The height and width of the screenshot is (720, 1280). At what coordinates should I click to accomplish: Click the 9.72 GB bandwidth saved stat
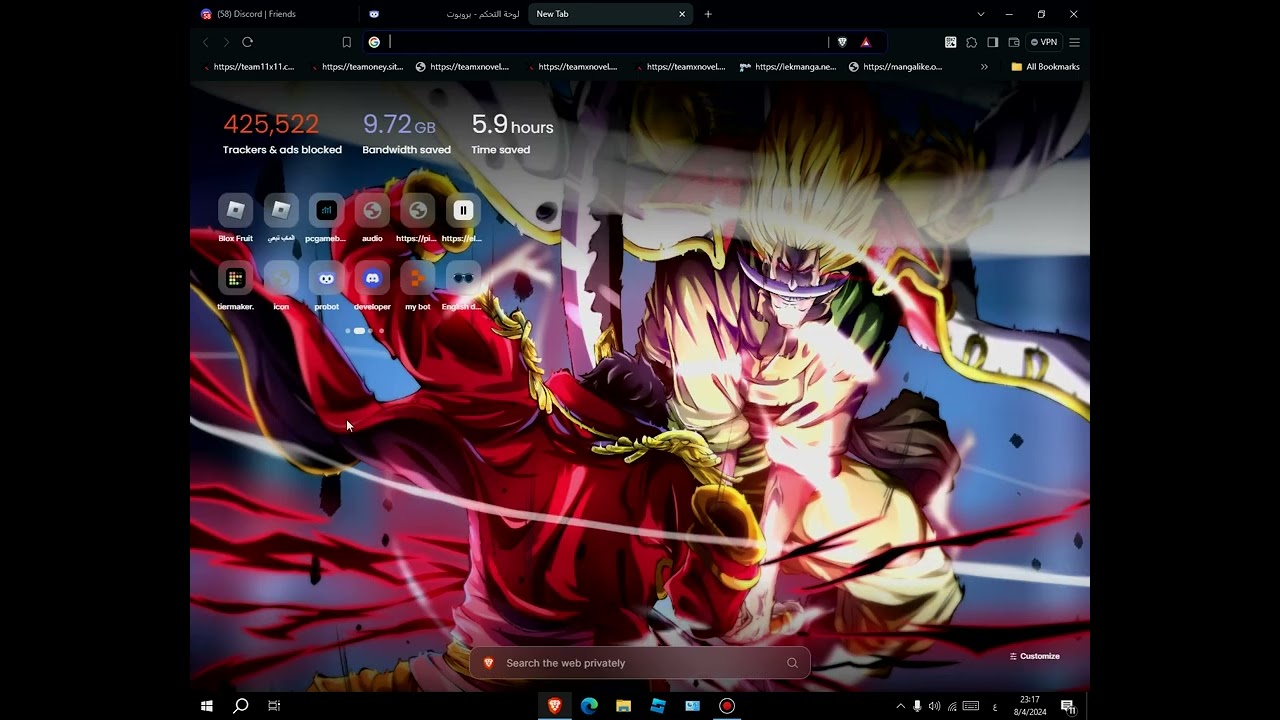click(406, 133)
